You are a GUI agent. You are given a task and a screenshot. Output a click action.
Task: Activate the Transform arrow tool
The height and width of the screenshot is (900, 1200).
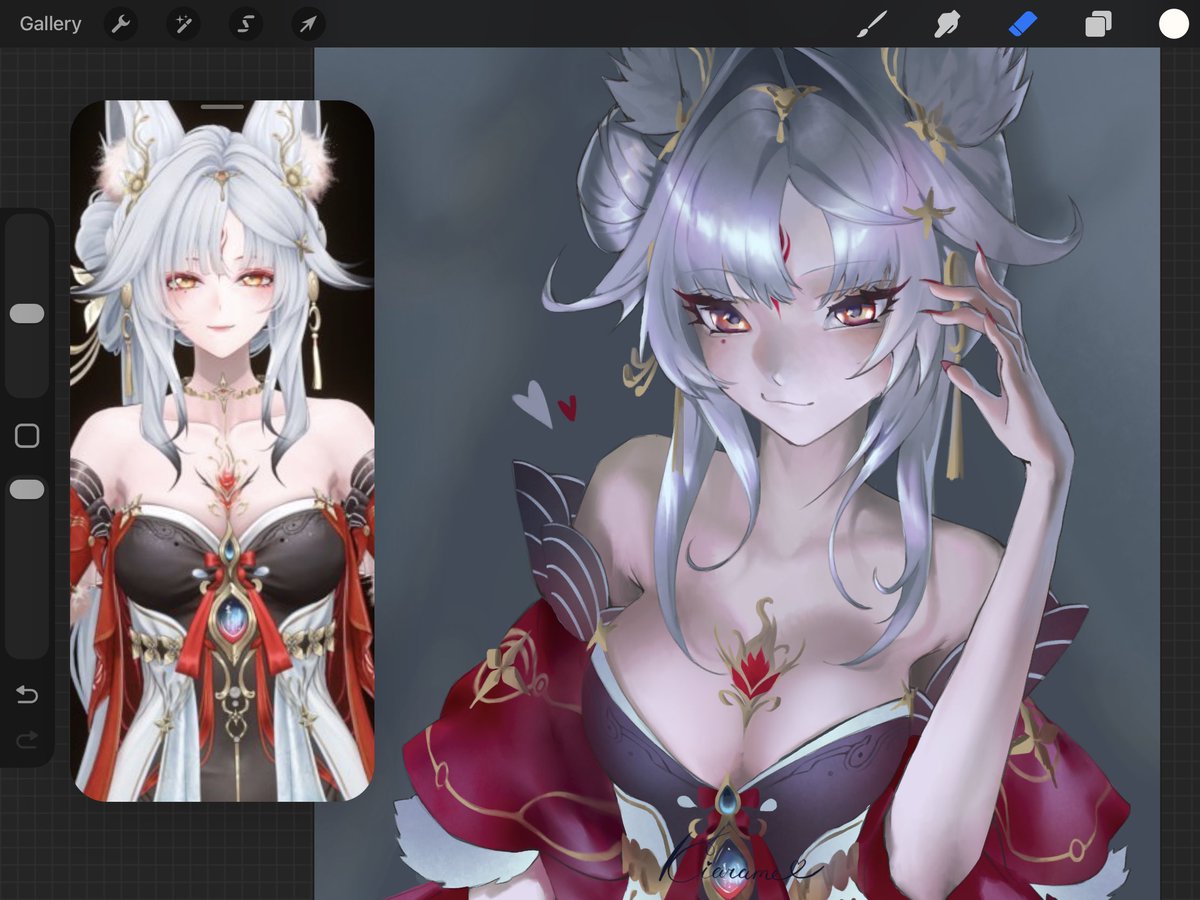coord(308,24)
